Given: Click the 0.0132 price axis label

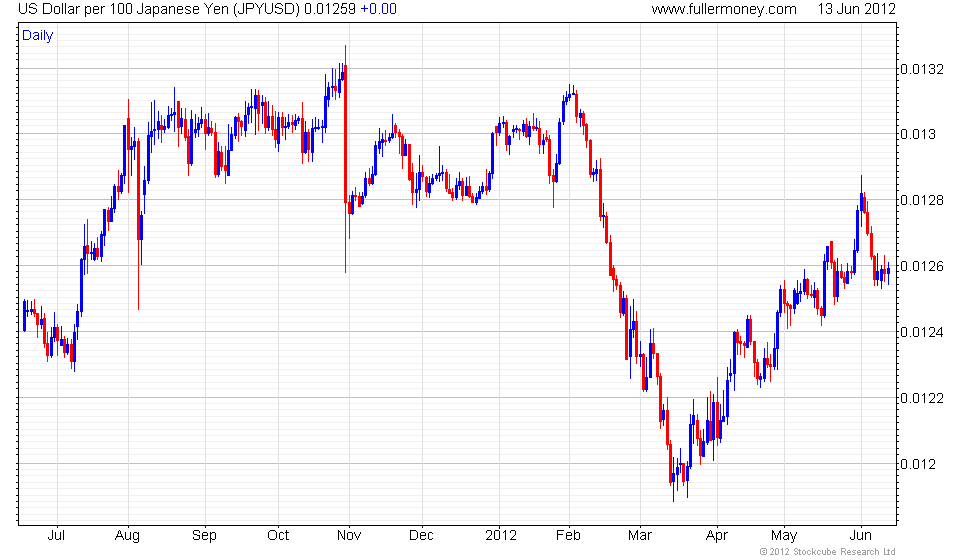Looking at the screenshot, I should (922, 69).
